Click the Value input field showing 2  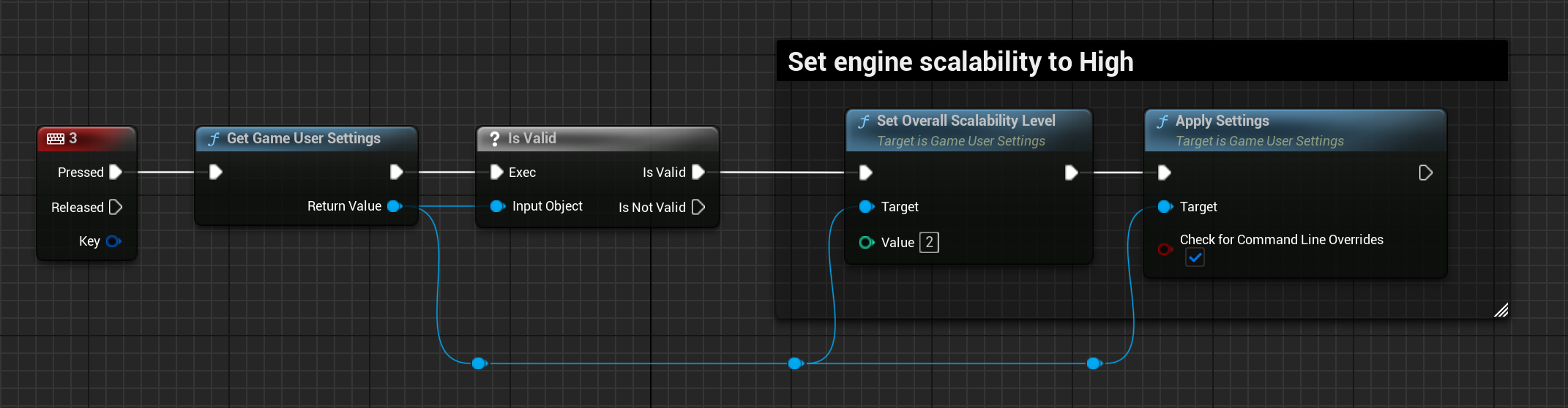point(929,242)
